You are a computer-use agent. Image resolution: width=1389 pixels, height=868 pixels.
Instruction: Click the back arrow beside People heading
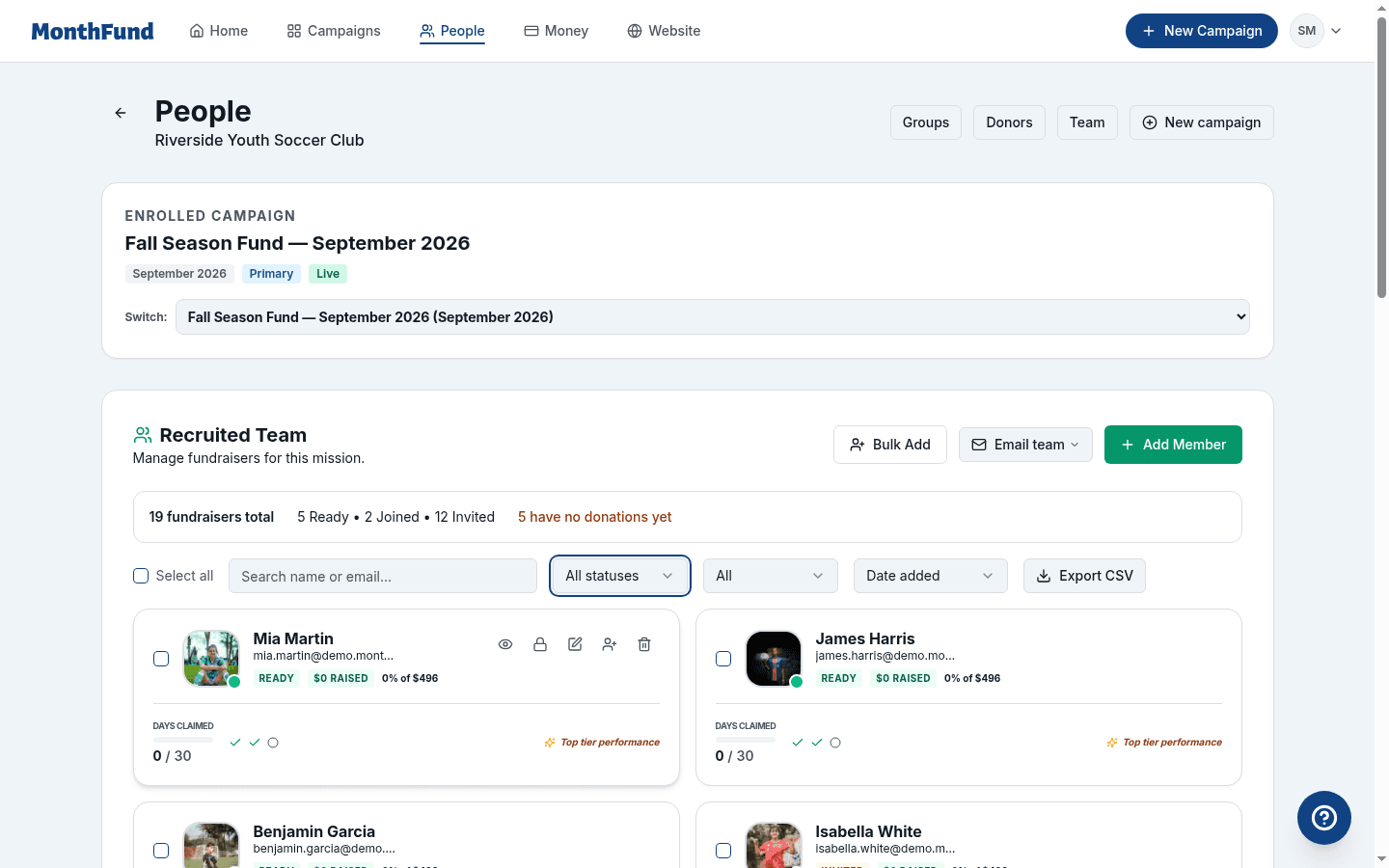[x=121, y=113]
